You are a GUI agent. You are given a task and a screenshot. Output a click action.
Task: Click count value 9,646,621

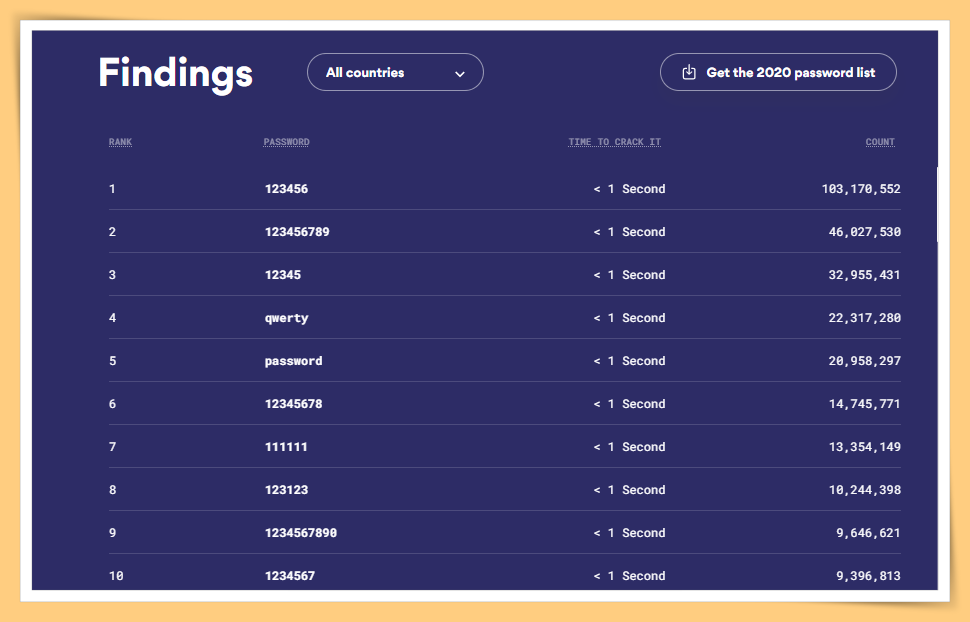(x=868, y=533)
